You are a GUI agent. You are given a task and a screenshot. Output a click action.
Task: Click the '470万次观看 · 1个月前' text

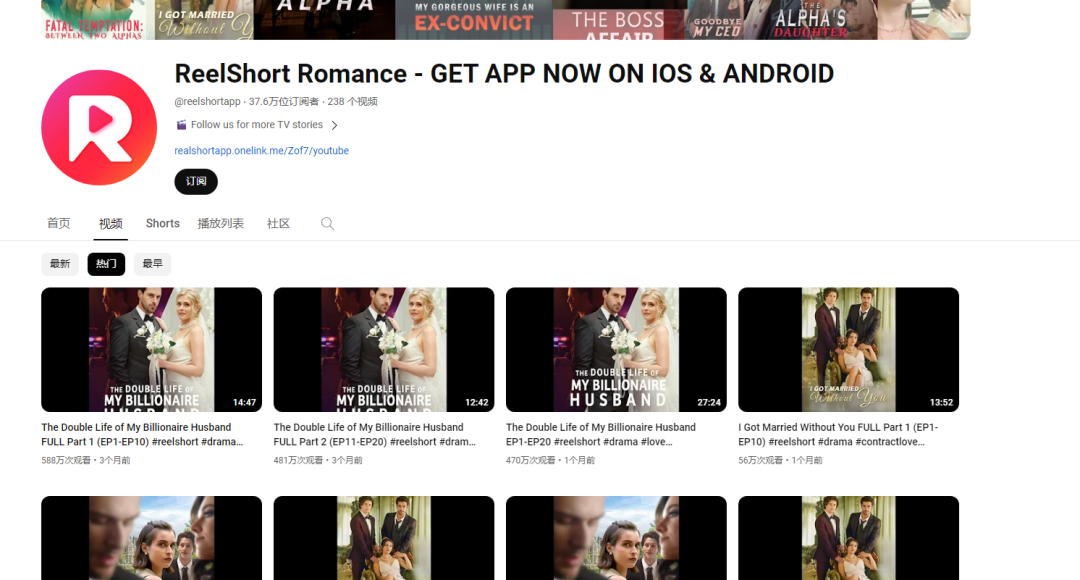pyautogui.click(x=550, y=460)
